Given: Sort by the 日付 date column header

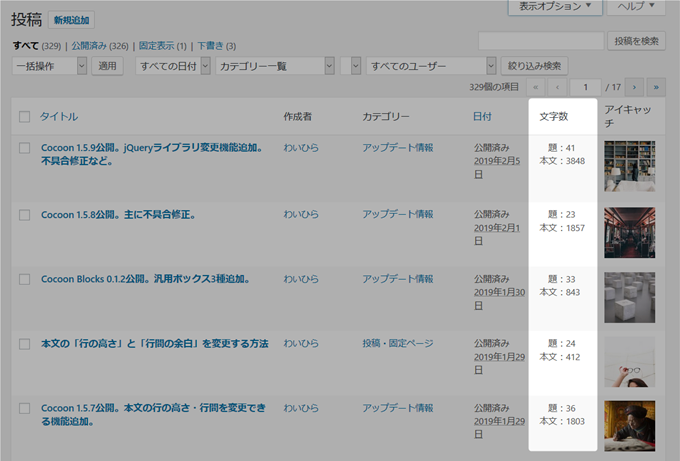Looking at the screenshot, I should coord(482,117).
